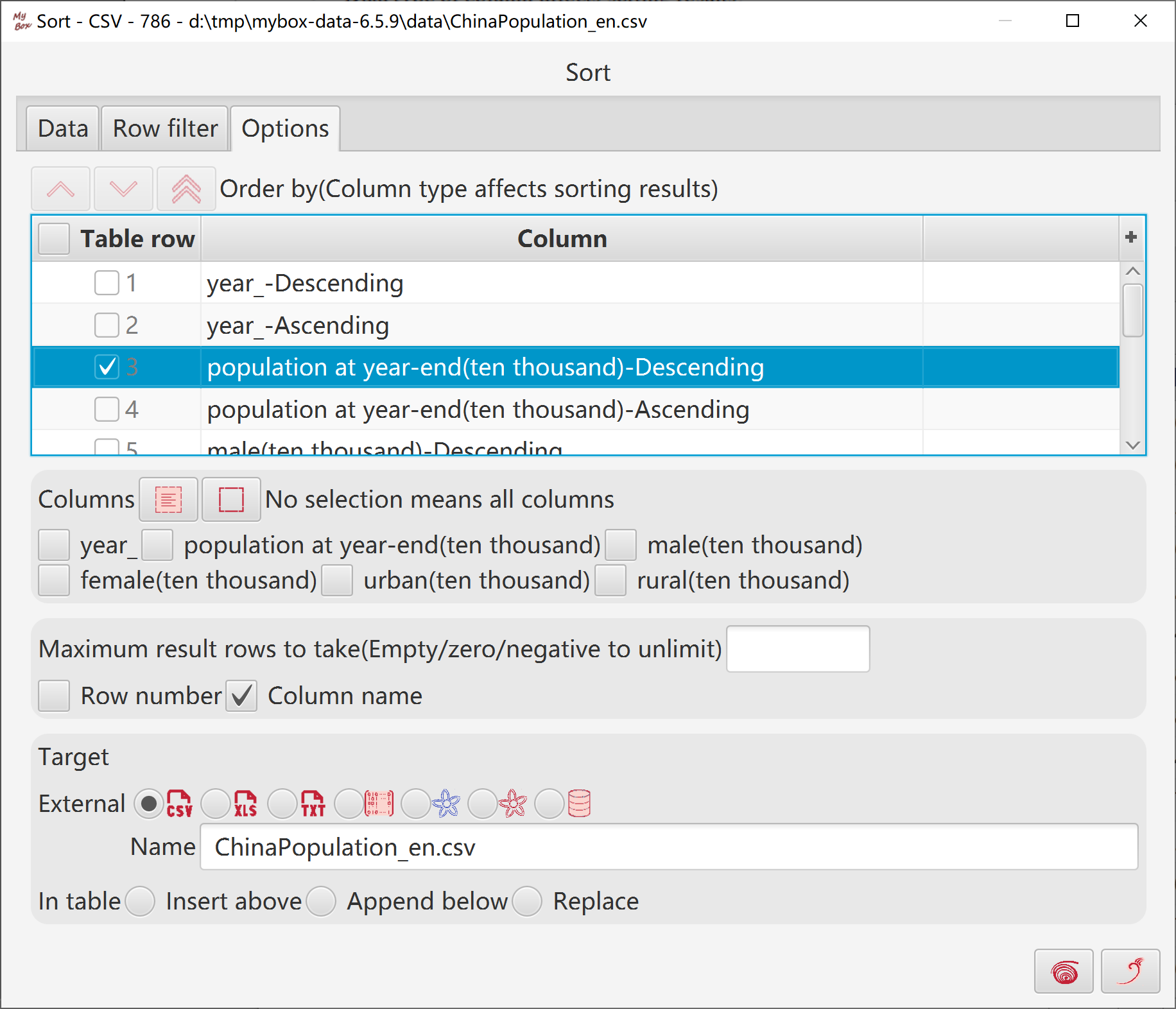Move the selected sort row up
The width and height of the screenshot is (1176, 1009).
(60, 189)
